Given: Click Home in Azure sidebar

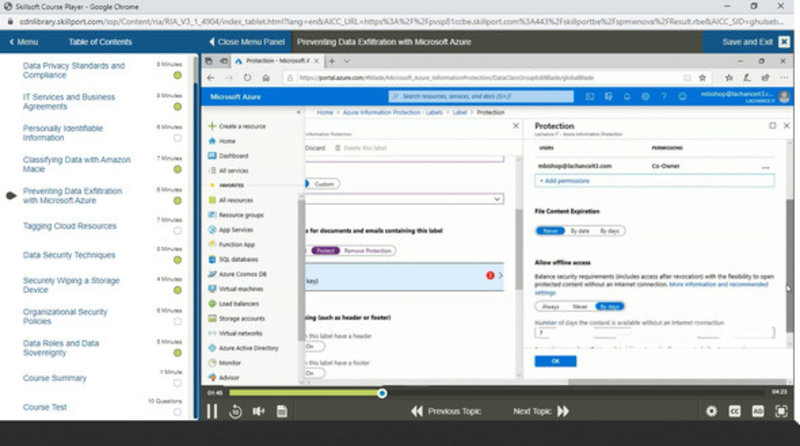Looking at the screenshot, I should tap(222, 141).
